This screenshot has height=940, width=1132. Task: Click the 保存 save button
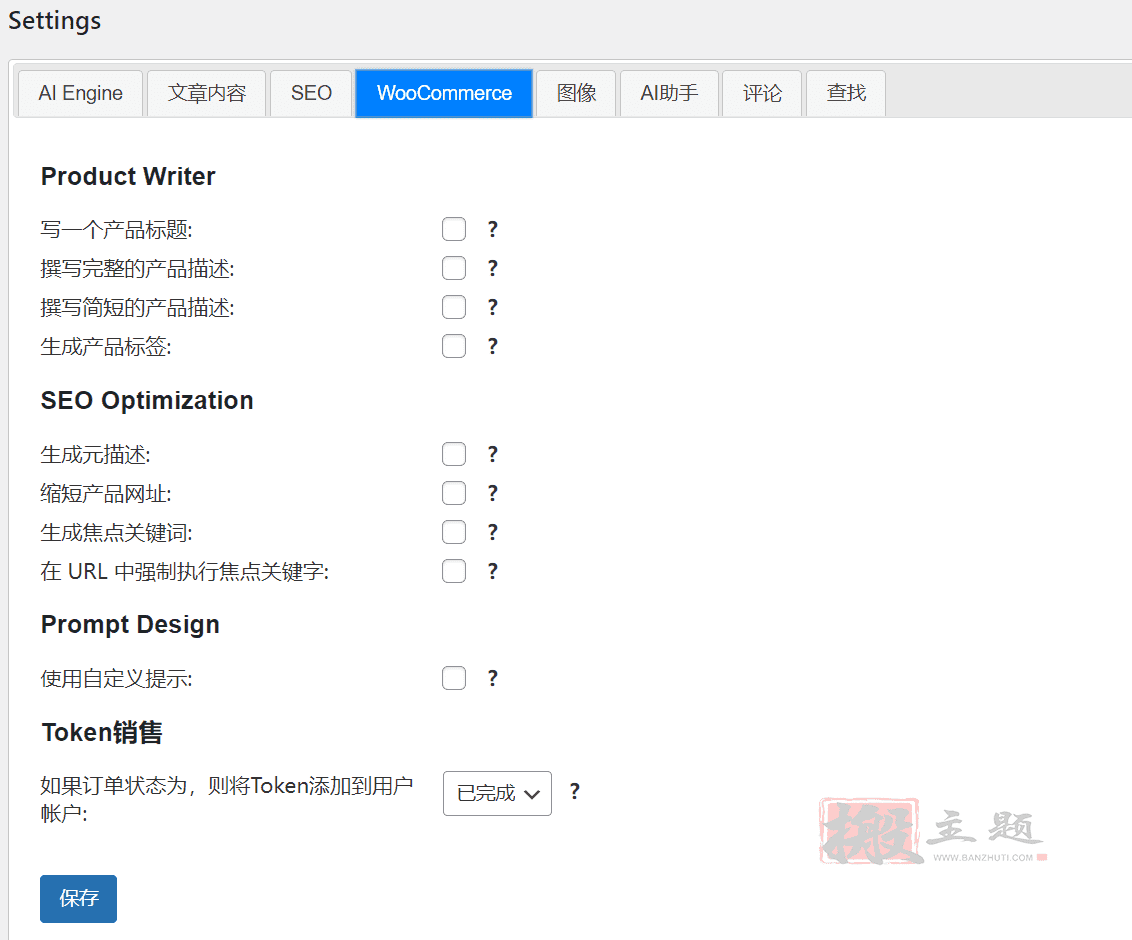coord(79,899)
